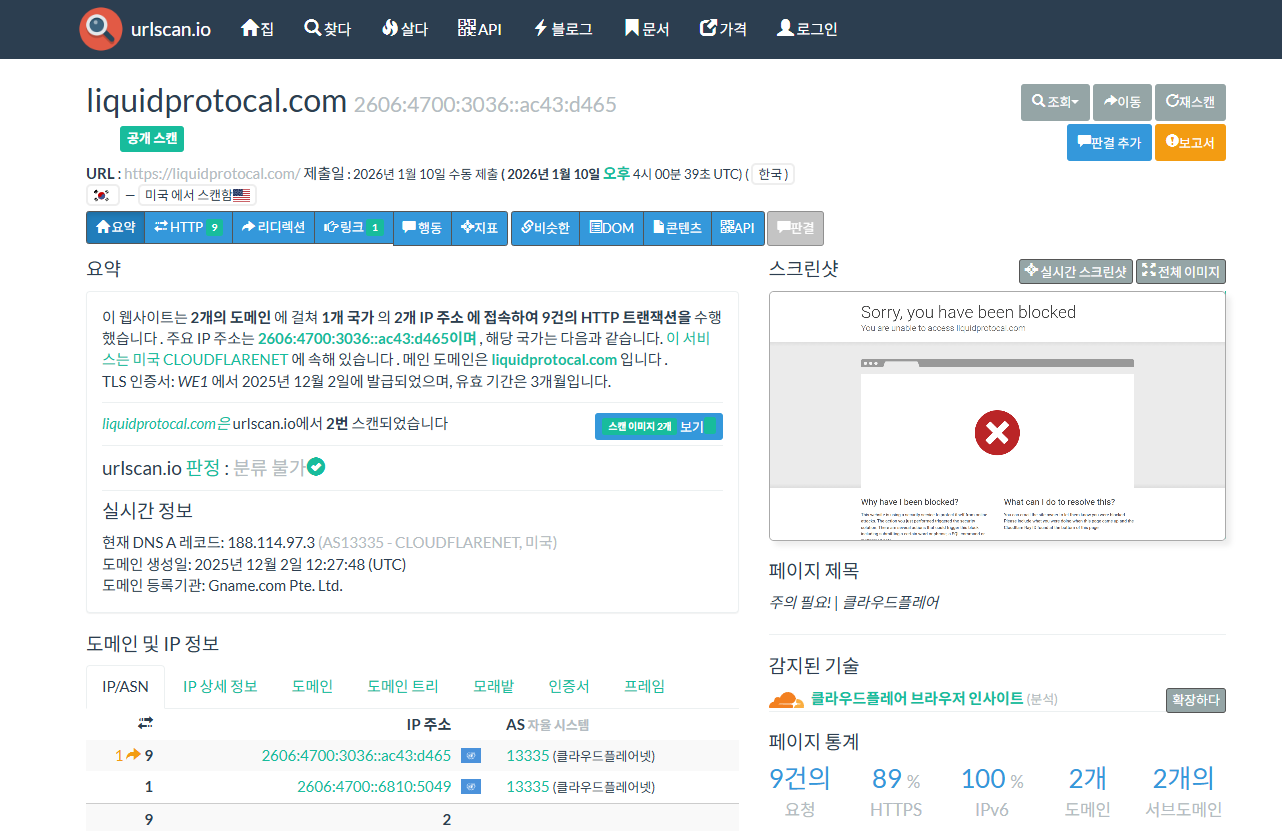1282x831 pixels.
Task: Open the https://liquidprotocal.com/ URL link
Action: point(212,173)
